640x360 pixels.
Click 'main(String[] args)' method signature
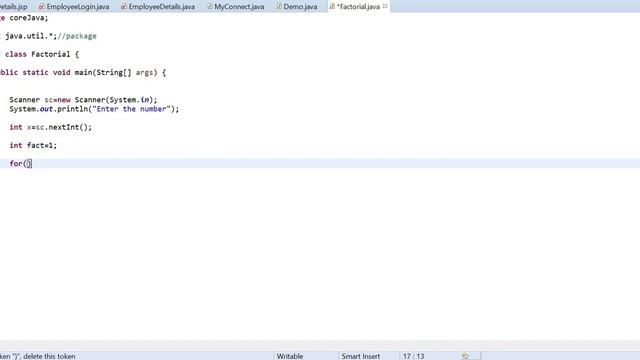(x=116, y=72)
